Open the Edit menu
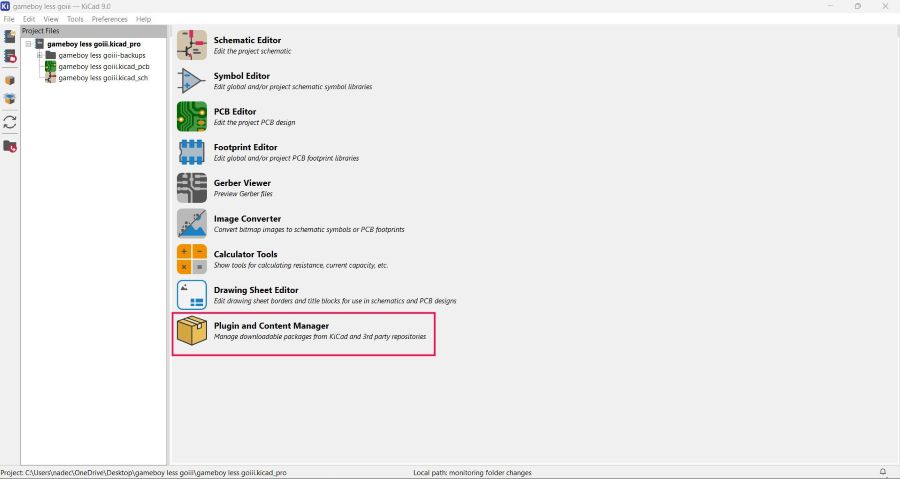This screenshot has height=479, width=900. point(29,19)
